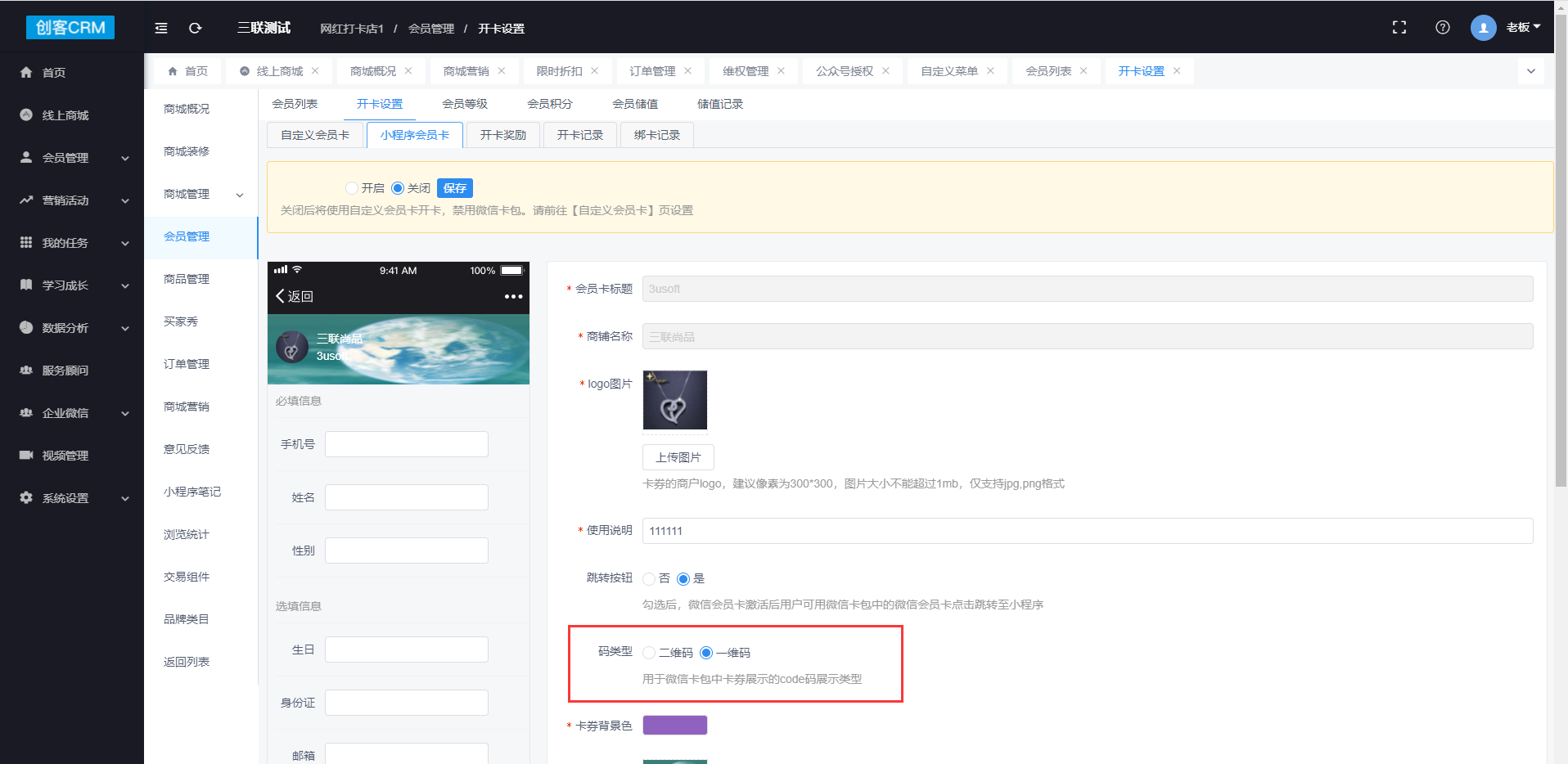
Task: Expand the 企业微信 menu arrow
Action: 125,414
